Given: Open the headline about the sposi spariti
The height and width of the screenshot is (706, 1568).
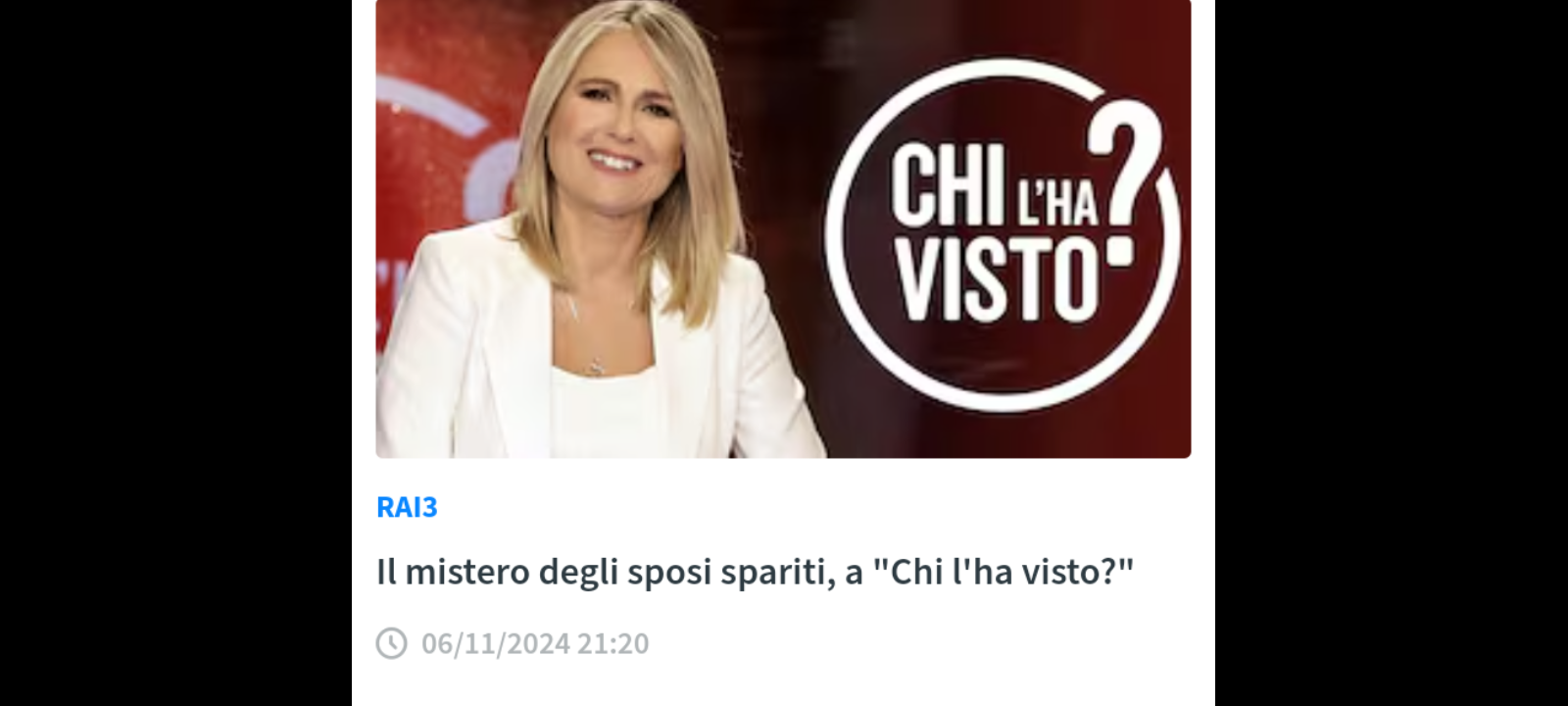Looking at the screenshot, I should pos(755,572).
